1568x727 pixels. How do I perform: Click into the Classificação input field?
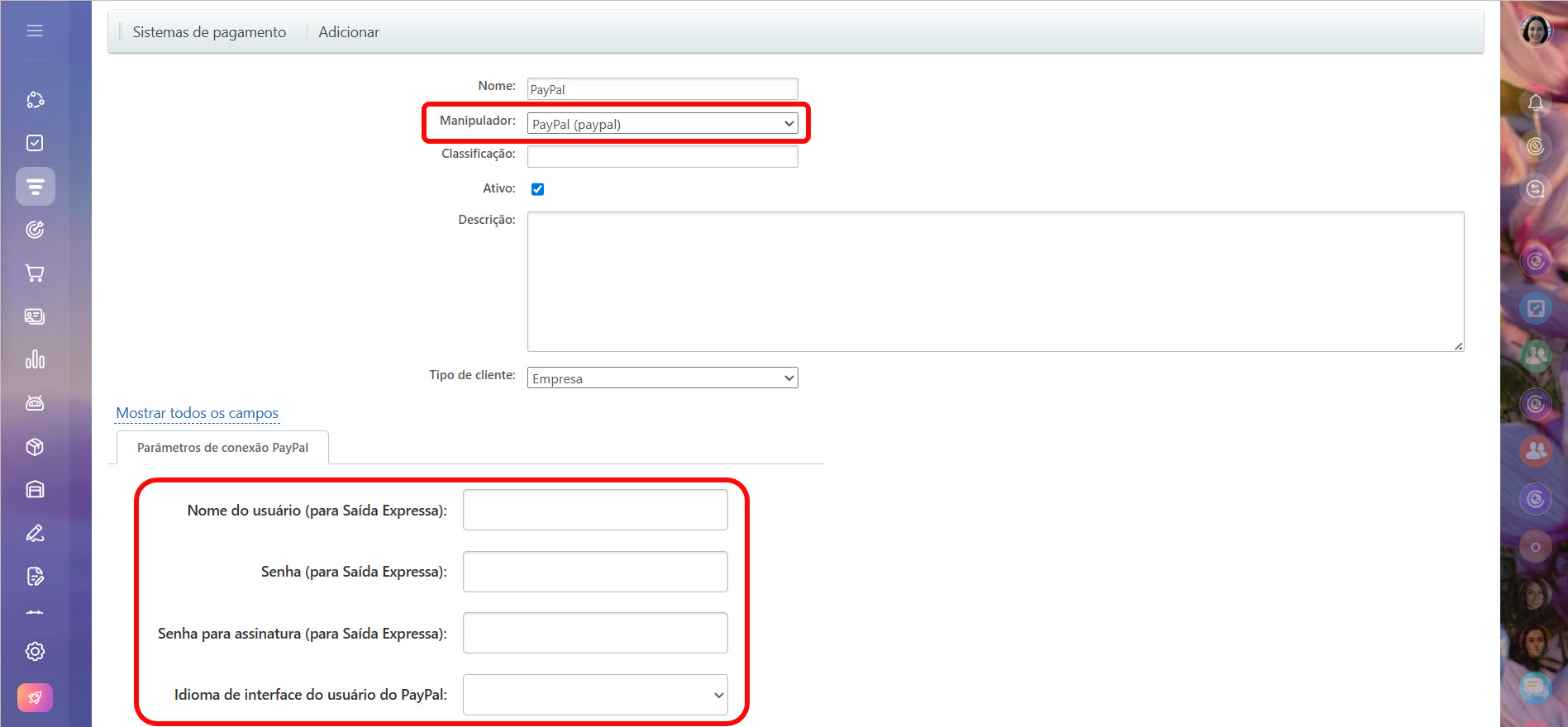tap(662, 156)
